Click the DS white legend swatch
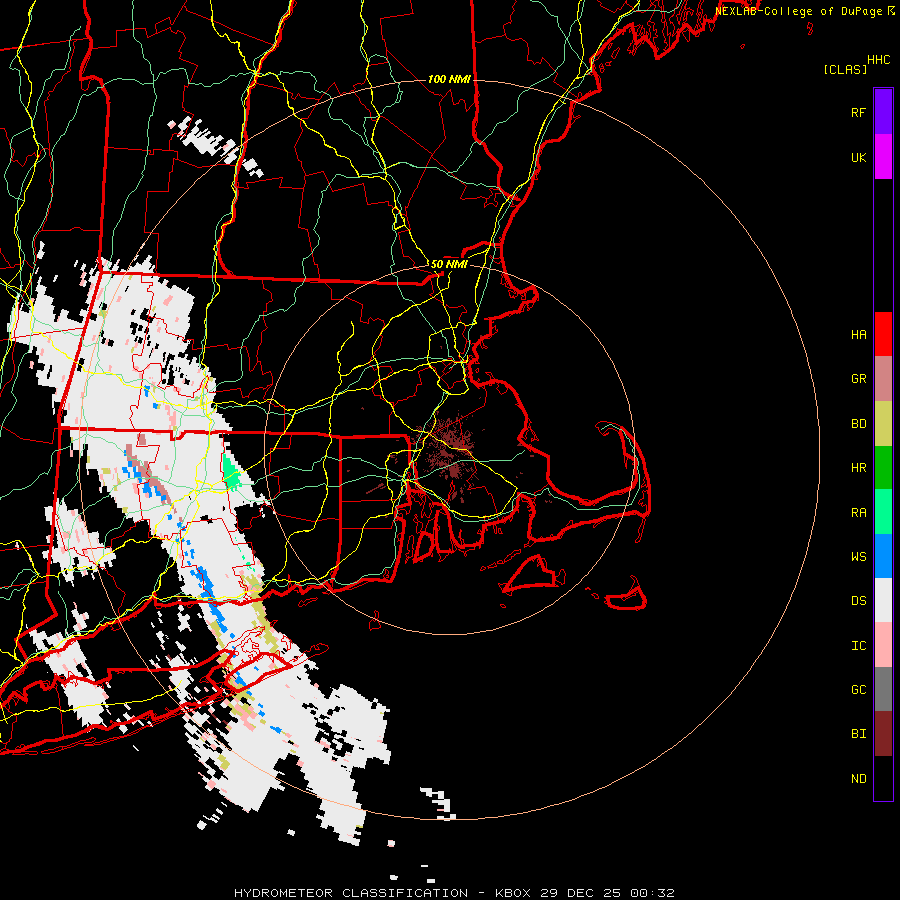 (x=883, y=600)
